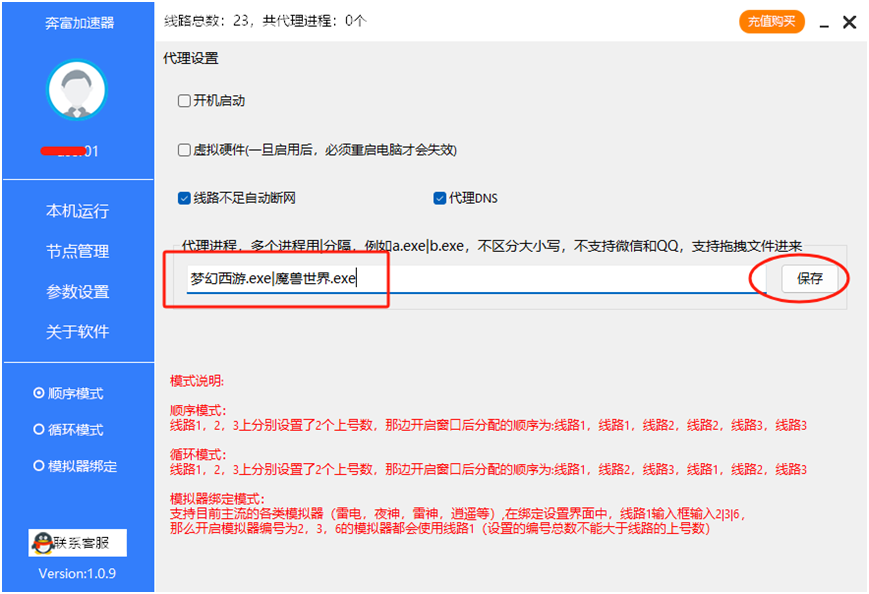Screen dimensions: 869x594
Task: Toggle the 虚拟硬件 checkbox
Action: (184, 150)
